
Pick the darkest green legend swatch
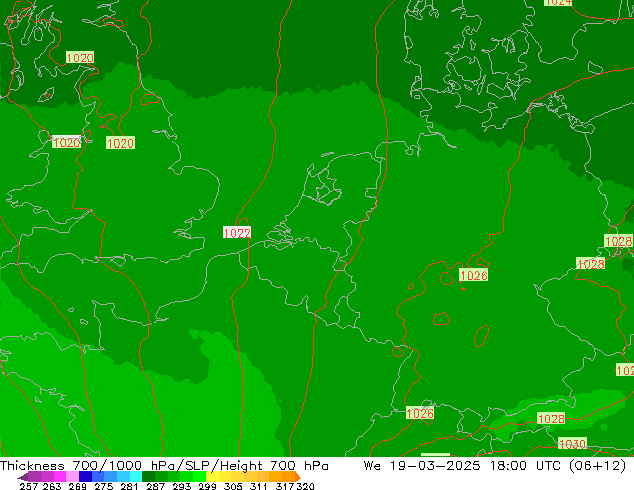coord(148,476)
